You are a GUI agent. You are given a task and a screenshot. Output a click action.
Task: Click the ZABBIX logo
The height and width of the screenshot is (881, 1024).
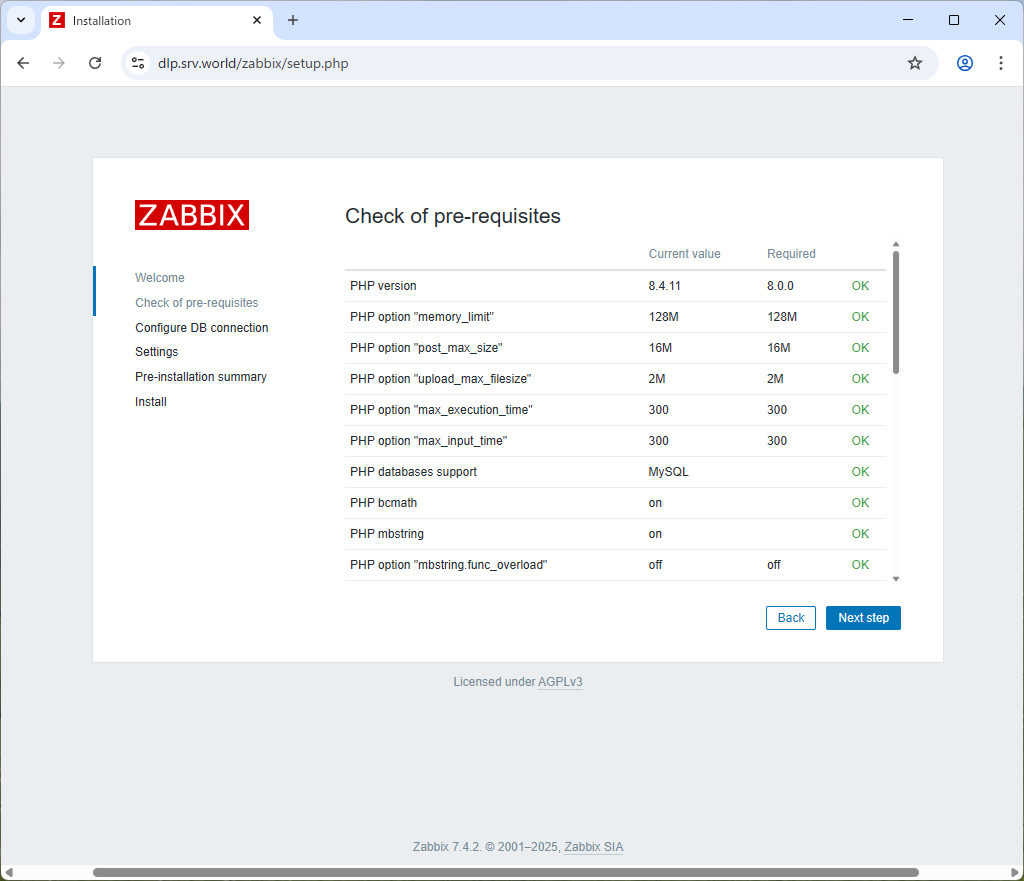point(192,215)
